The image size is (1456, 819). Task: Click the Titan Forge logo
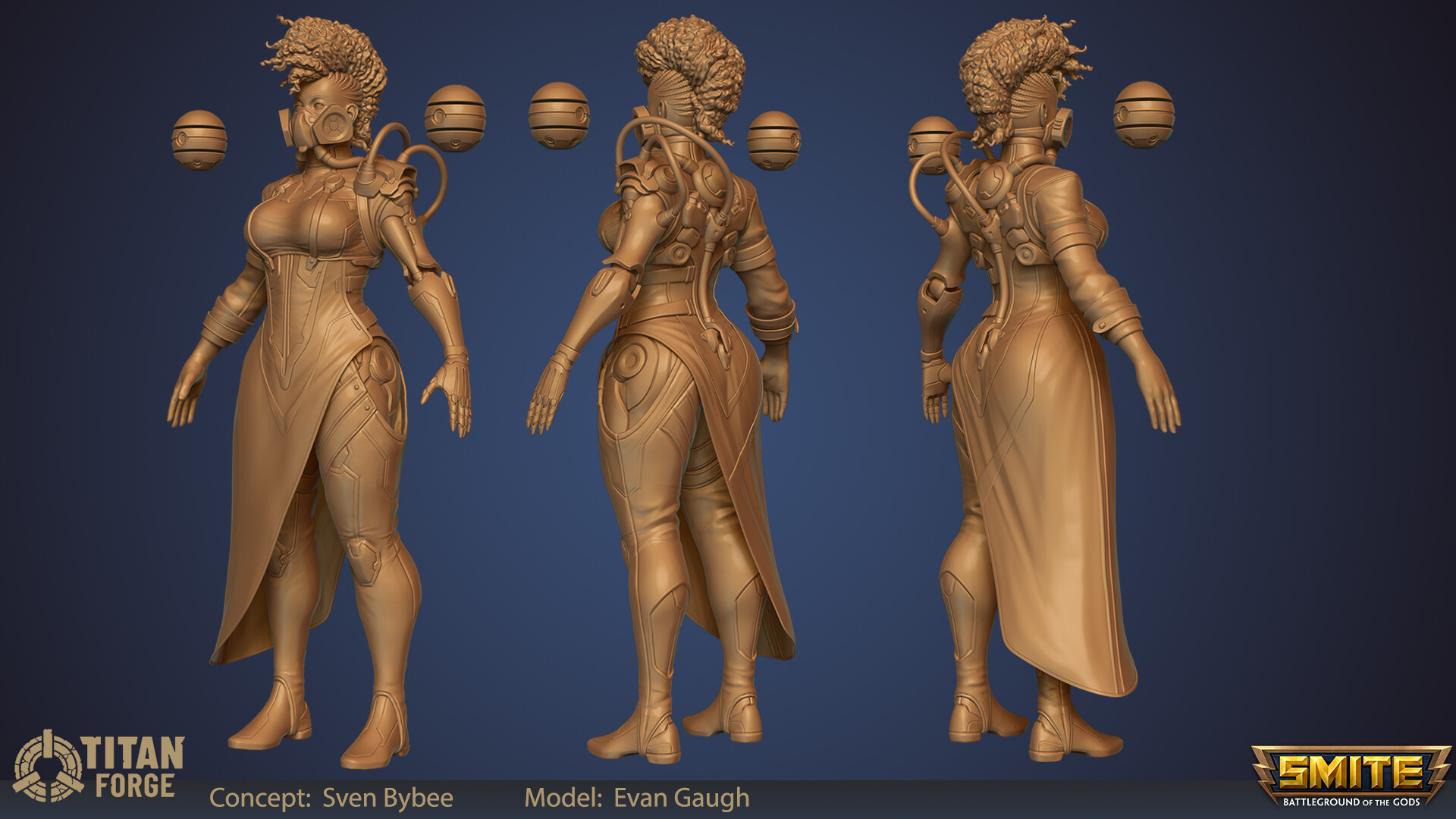point(99,766)
